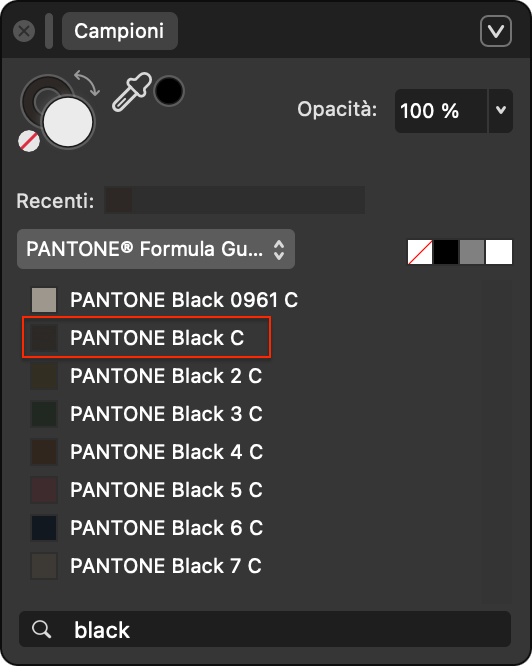532x666 pixels.
Task: Select the white fill color circle
Action: click(x=68, y=122)
